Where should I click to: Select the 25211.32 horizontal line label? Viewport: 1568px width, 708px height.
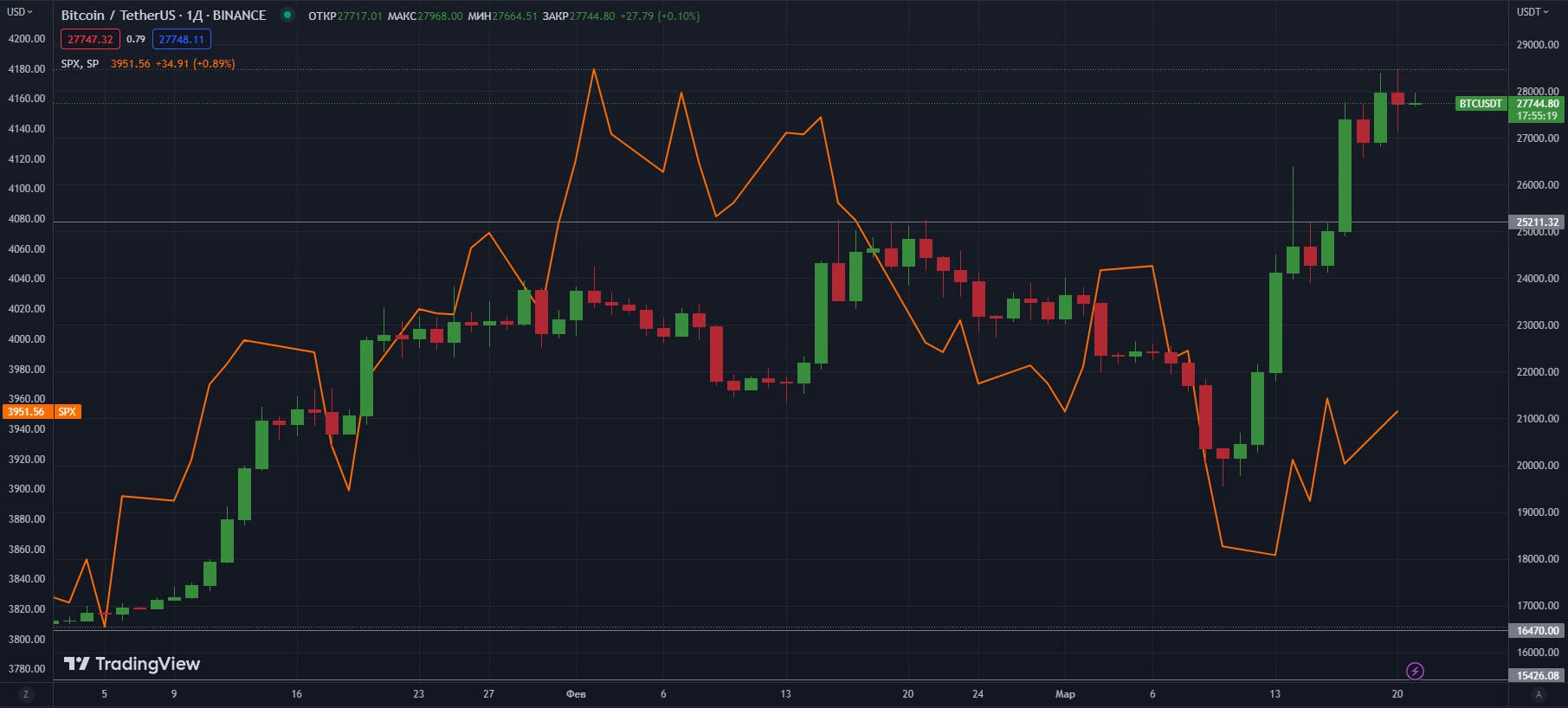coord(1538,222)
